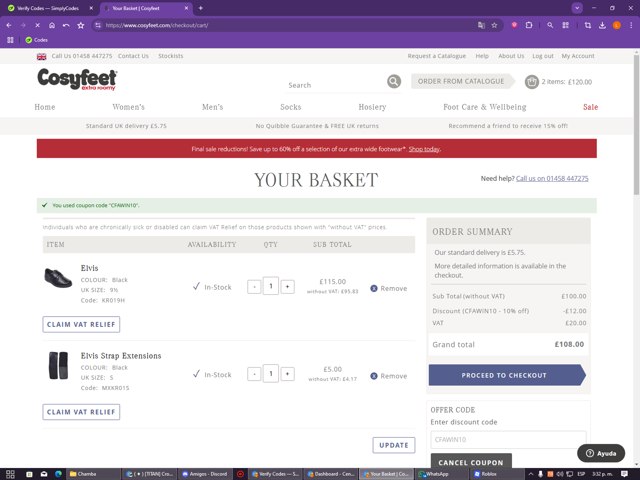640x480 pixels.
Task: Click the Codes bookmark
Action: 36,40
